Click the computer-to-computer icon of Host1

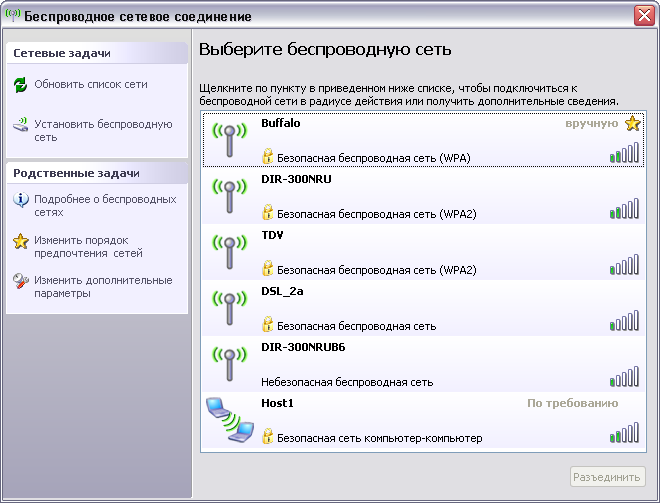(x=230, y=420)
